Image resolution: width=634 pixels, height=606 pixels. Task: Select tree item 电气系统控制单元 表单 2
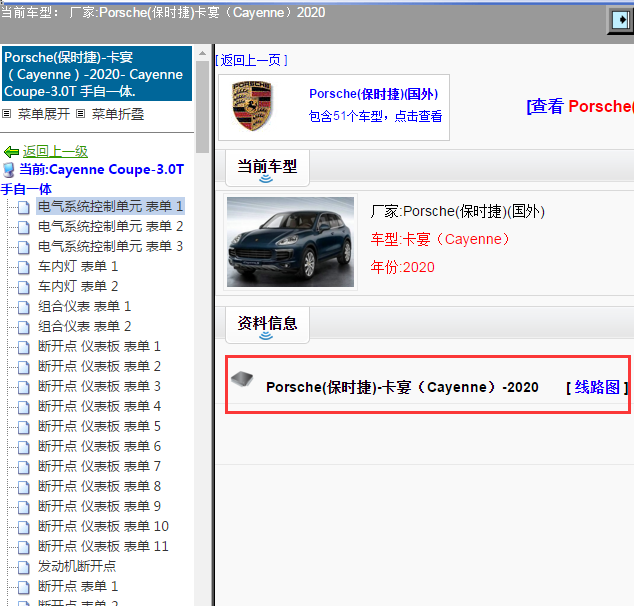click(110, 226)
